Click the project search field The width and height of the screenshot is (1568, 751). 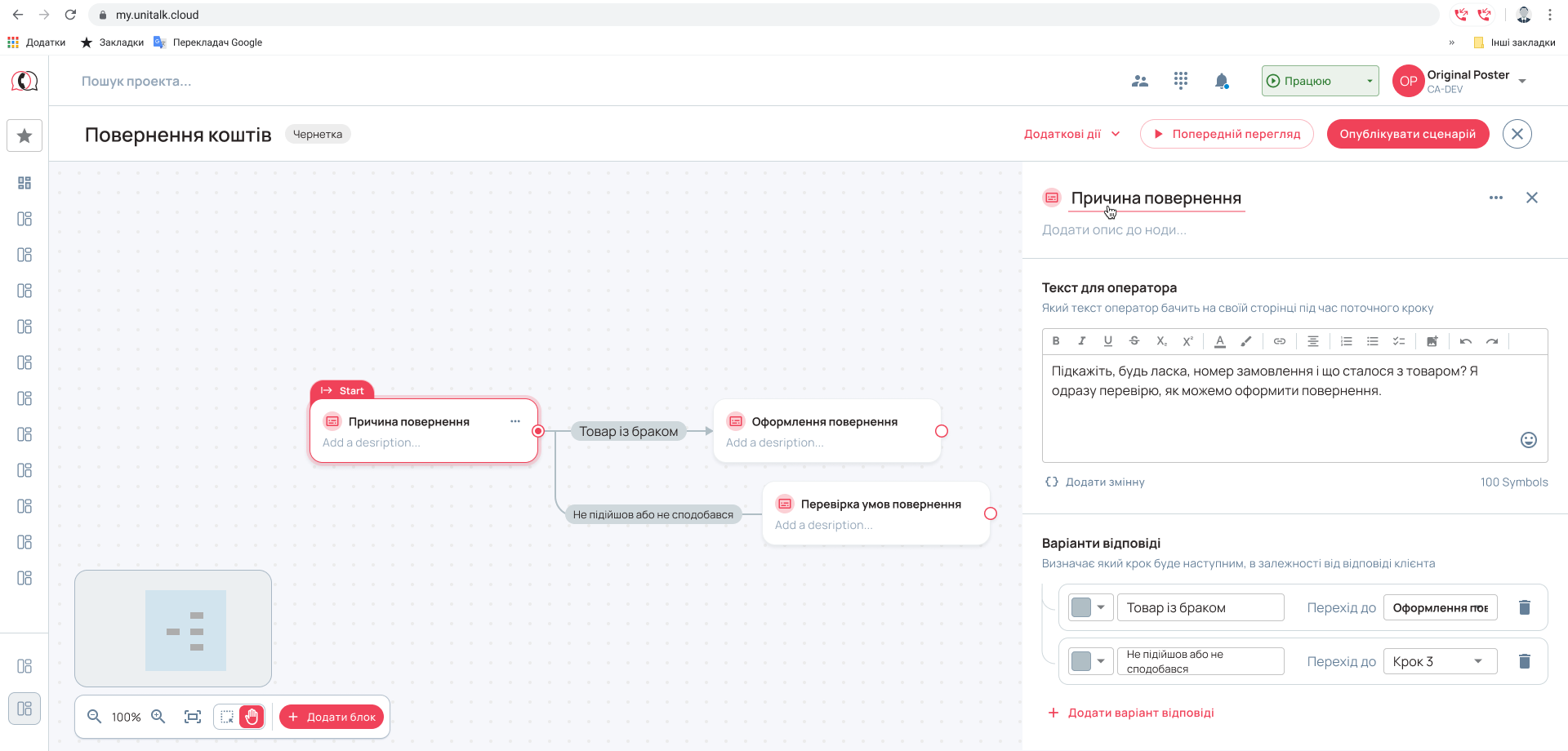136,81
